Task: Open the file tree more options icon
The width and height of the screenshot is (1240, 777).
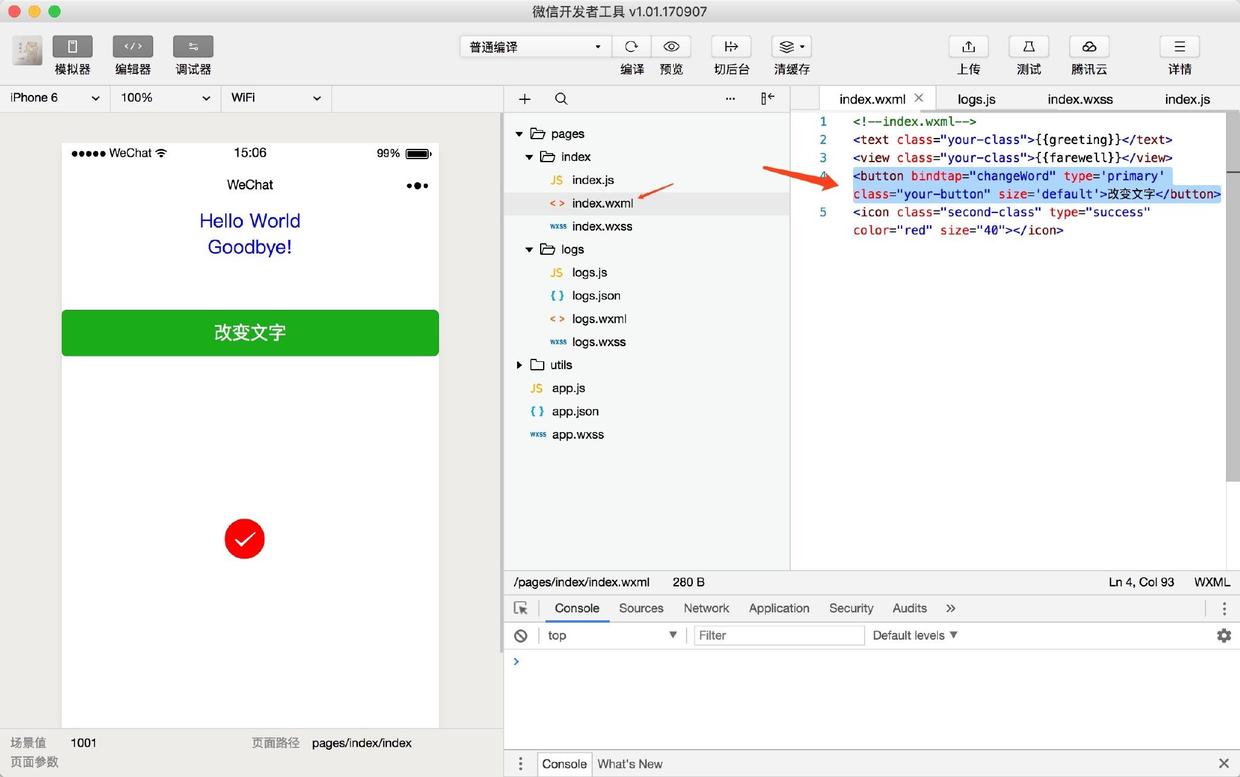Action: coord(730,99)
